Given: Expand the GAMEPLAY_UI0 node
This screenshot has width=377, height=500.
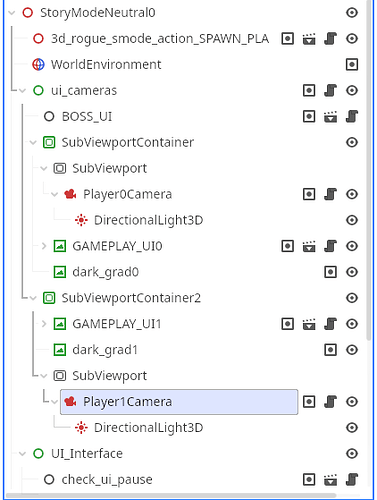Looking at the screenshot, I should (44, 246).
